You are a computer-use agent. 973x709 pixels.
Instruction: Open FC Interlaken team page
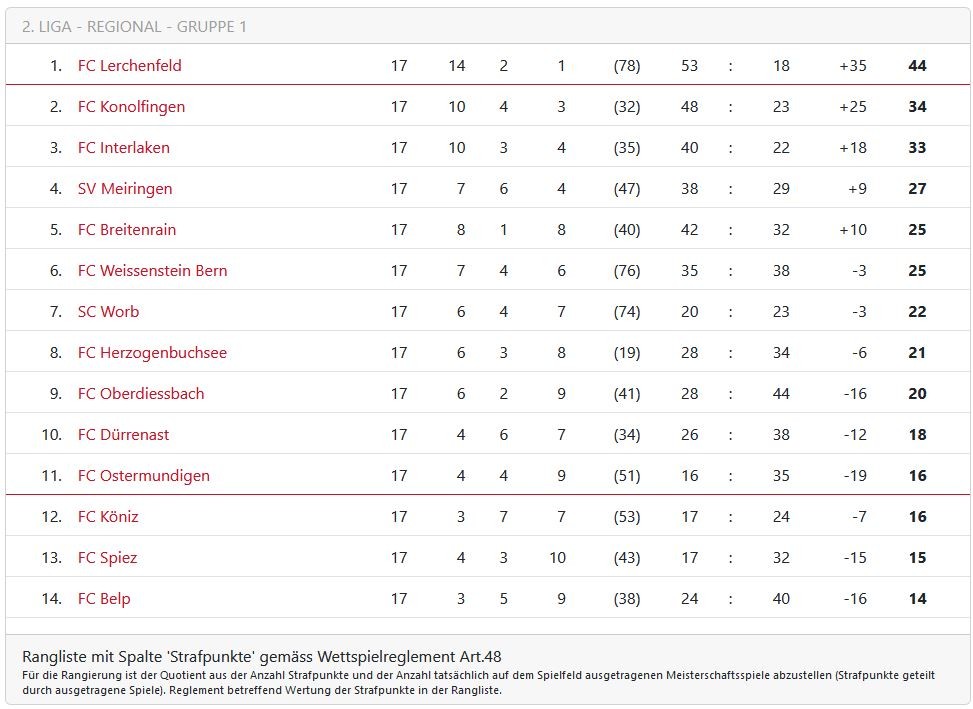123,148
